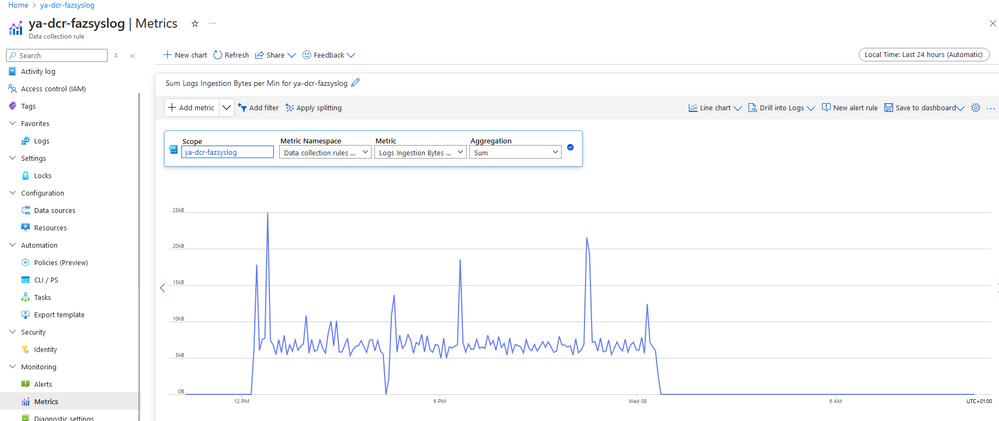The height and width of the screenshot is (421, 999).
Task: Click the pencil icon to edit chart title
Action: (x=356, y=83)
